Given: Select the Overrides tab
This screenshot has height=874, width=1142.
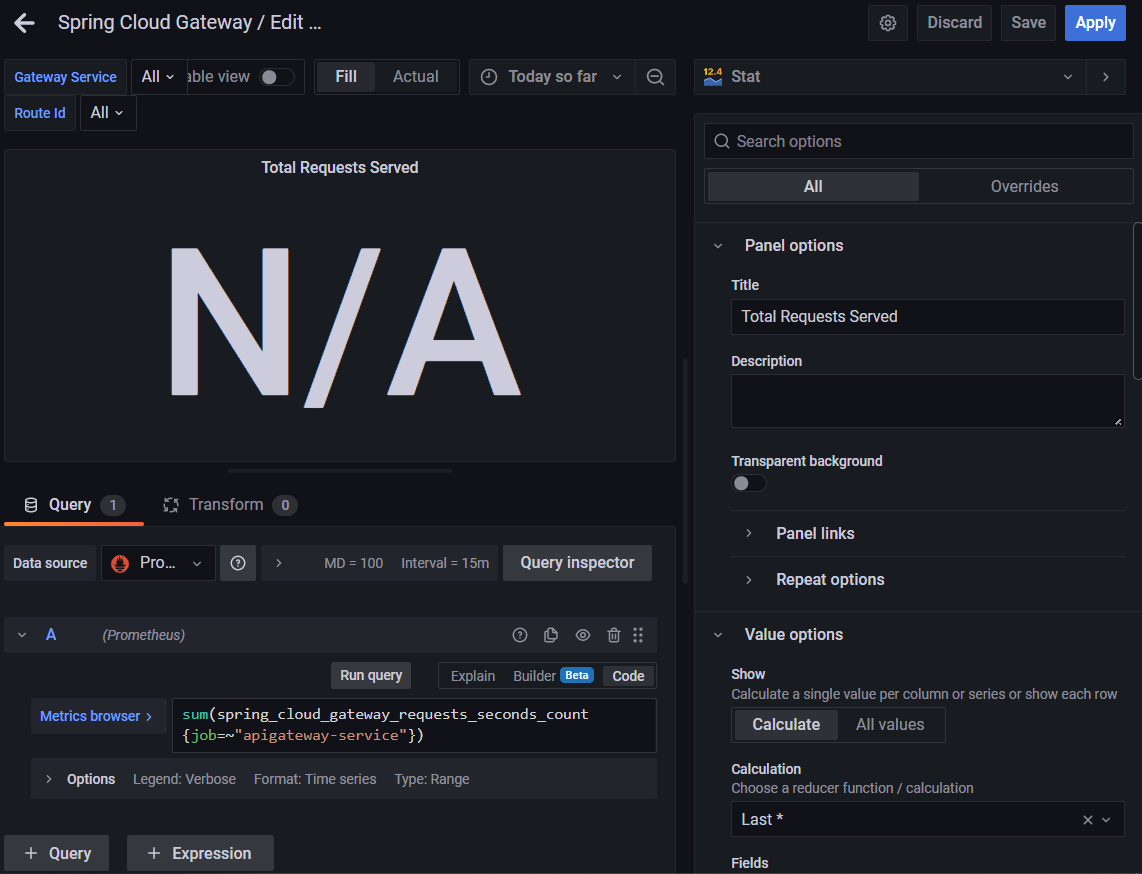Looking at the screenshot, I should click(x=1024, y=186).
